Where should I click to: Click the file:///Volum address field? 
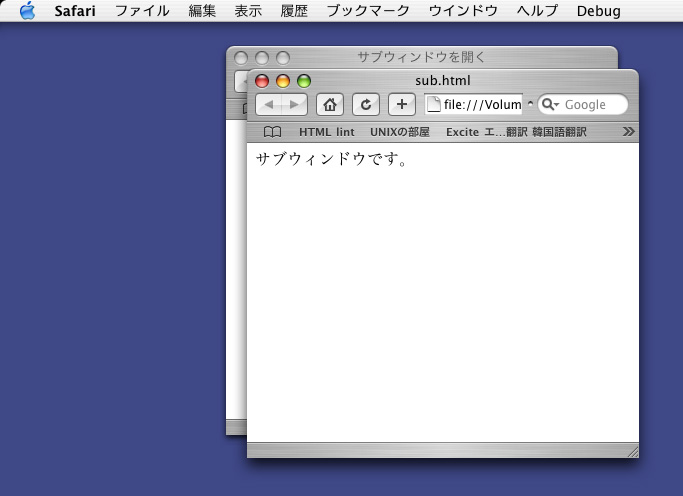coord(473,105)
